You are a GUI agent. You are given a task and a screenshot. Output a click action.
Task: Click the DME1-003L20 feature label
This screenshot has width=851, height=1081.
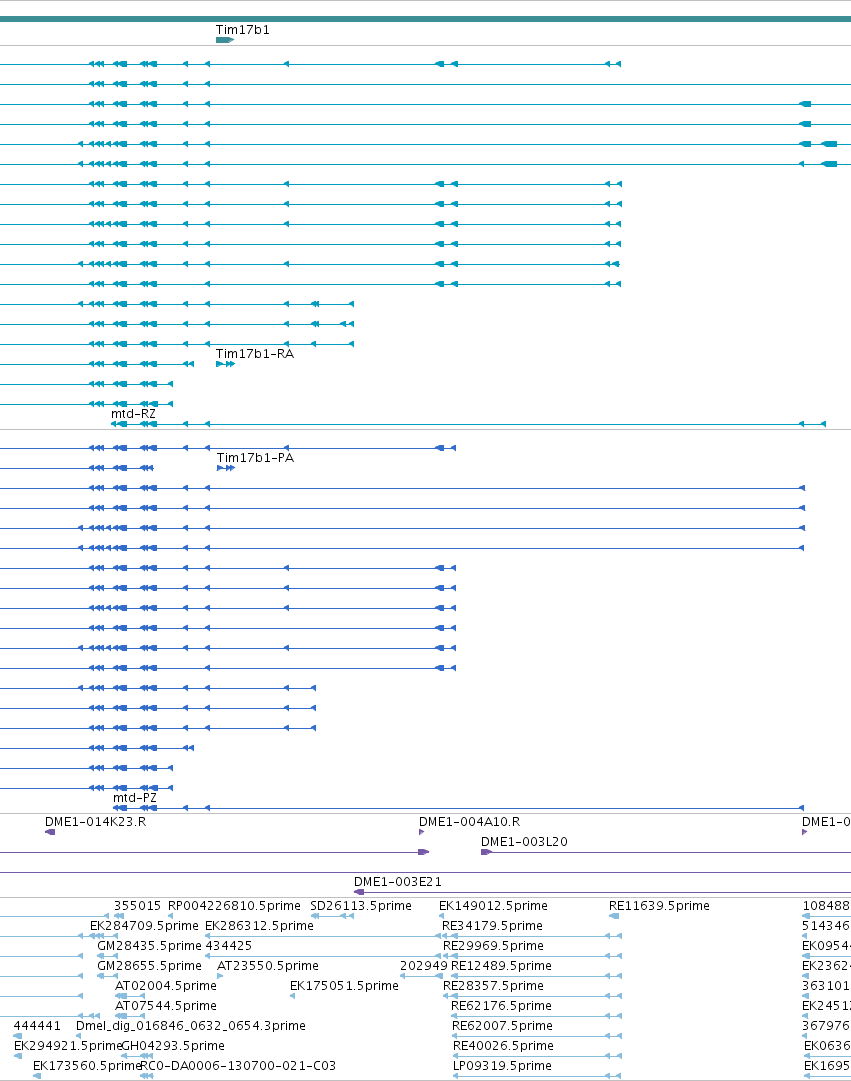click(x=524, y=842)
